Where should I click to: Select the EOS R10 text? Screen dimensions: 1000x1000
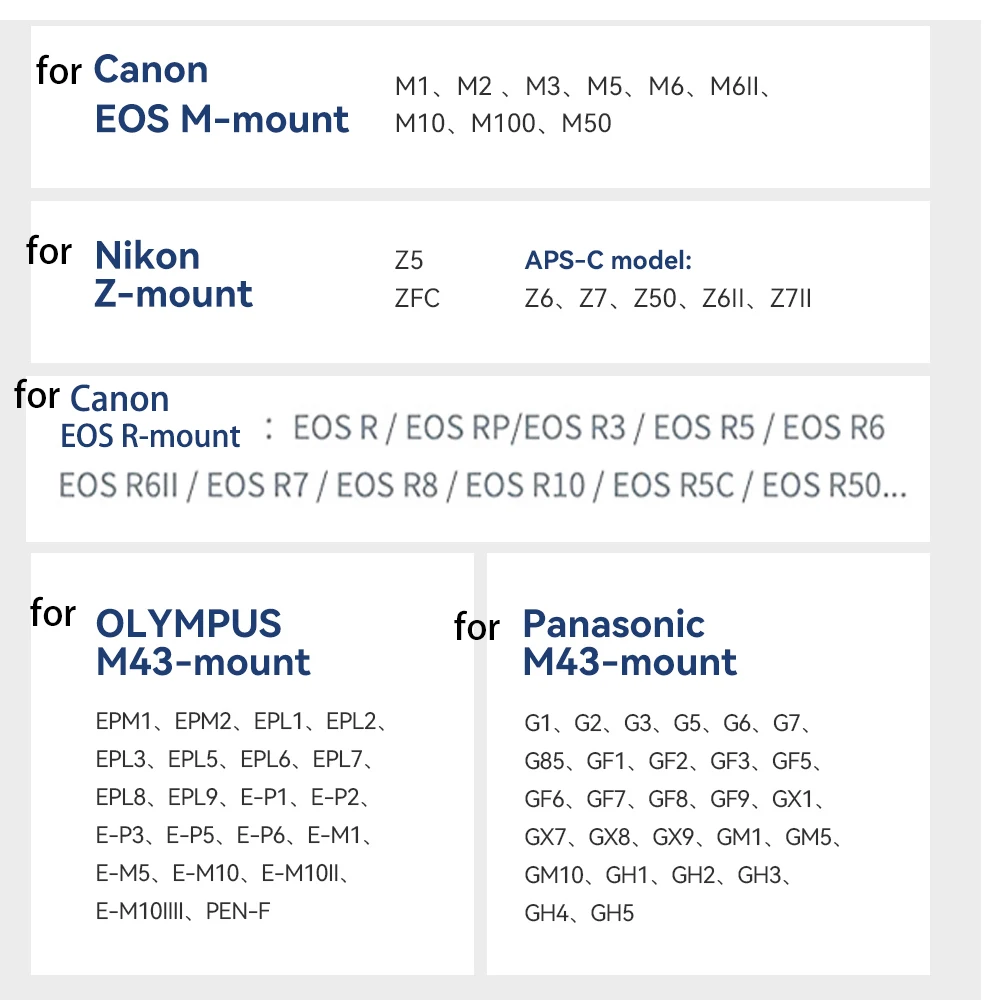[x=525, y=485]
